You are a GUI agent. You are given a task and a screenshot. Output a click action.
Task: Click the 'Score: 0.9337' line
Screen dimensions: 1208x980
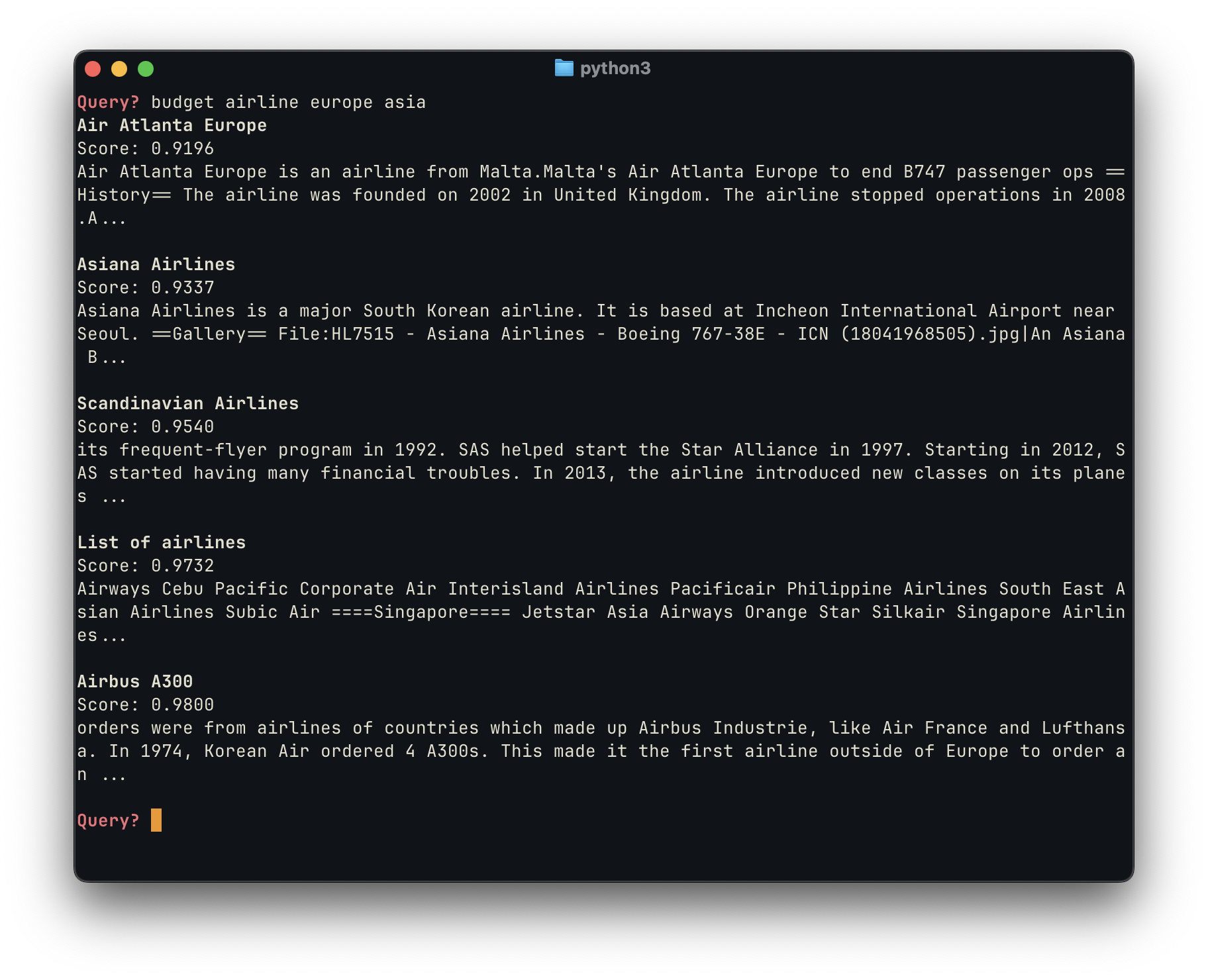[x=145, y=287]
